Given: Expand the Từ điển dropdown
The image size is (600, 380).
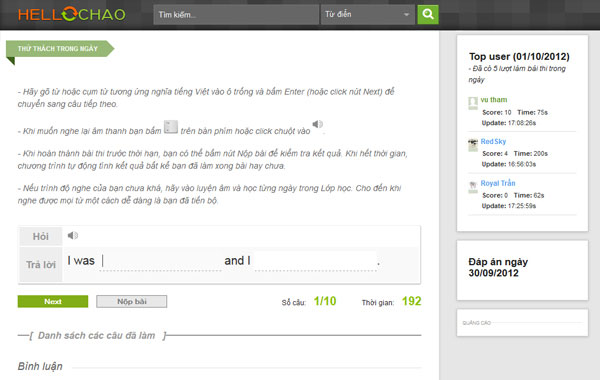Looking at the screenshot, I should coord(368,15).
